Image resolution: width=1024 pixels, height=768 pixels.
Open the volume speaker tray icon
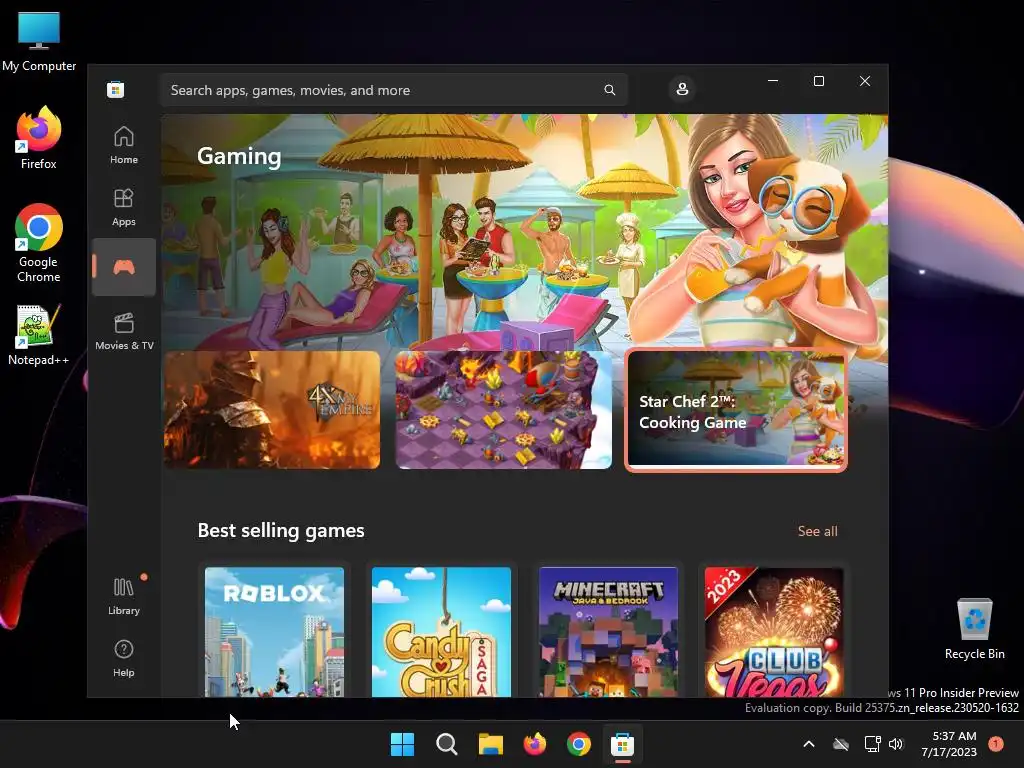pyautogui.click(x=896, y=744)
